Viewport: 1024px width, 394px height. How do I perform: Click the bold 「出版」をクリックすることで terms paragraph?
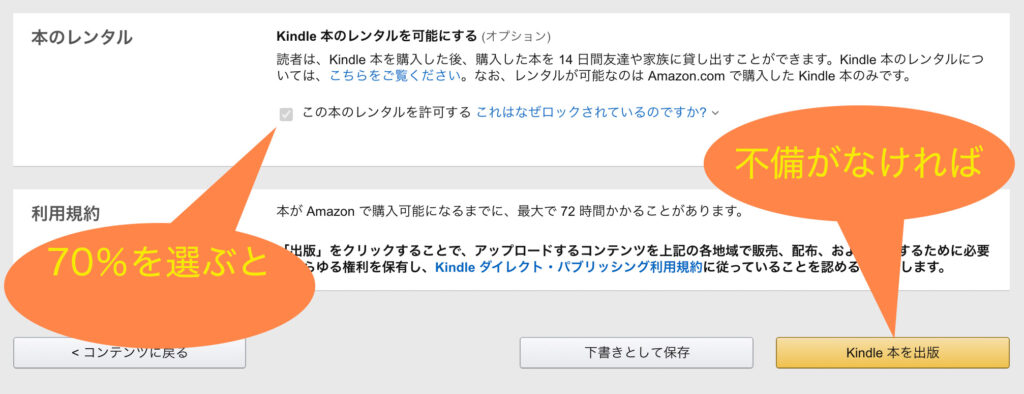tap(632, 259)
